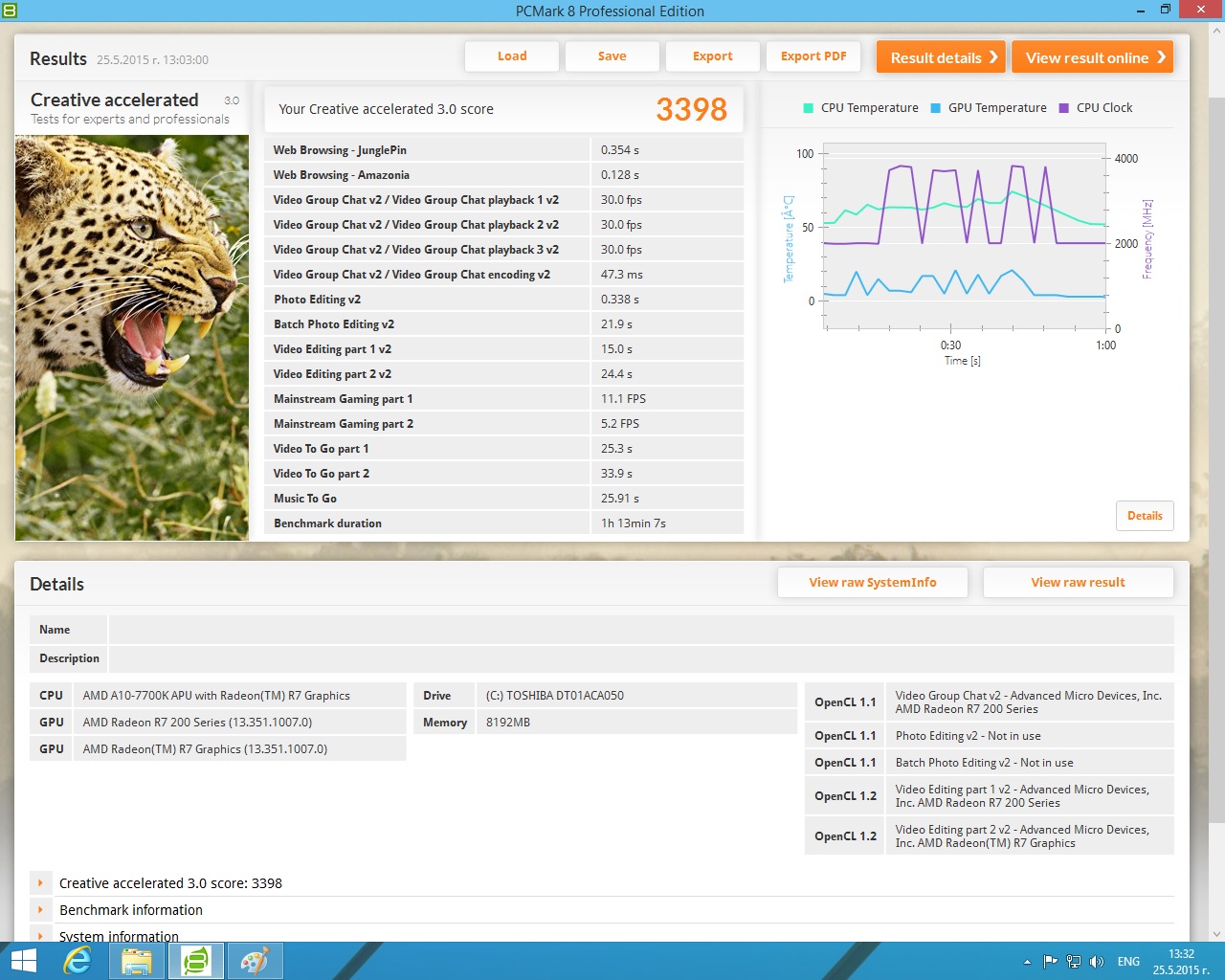This screenshot has width=1225, height=980.
Task: Select Video Group Chat encoding v2 row
Action: (x=503, y=275)
